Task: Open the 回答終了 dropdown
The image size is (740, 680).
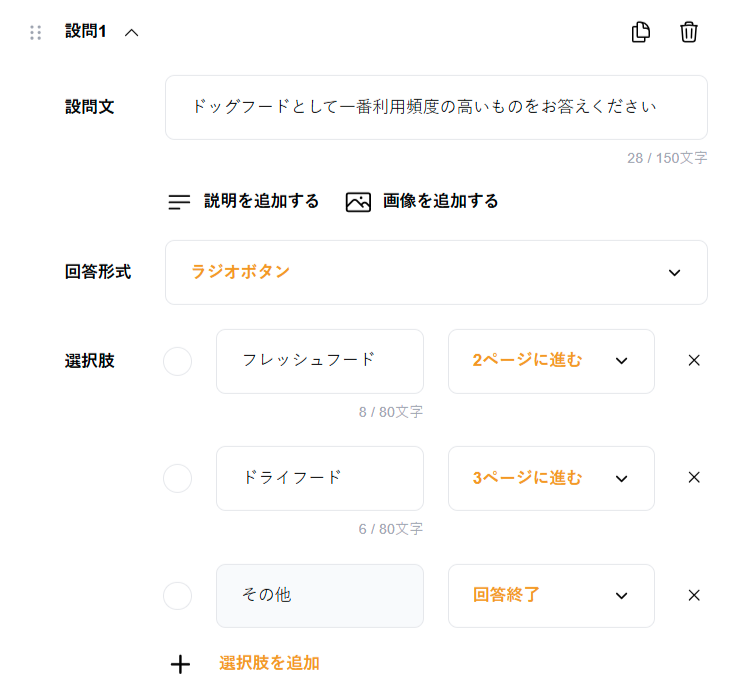Action: pyautogui.click(x=551, y=596)
